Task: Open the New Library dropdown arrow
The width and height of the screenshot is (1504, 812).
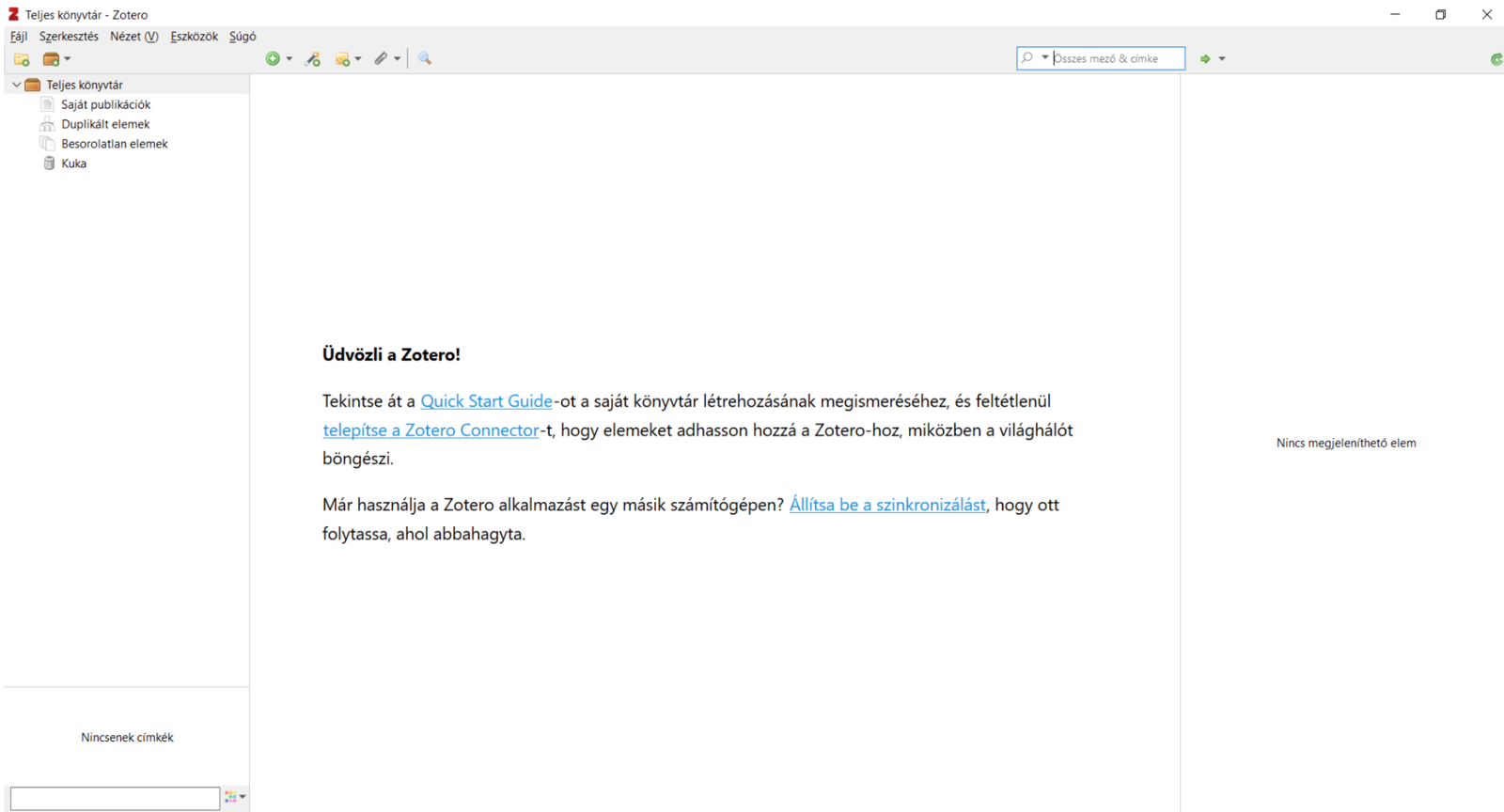Action: pos(68,59)
